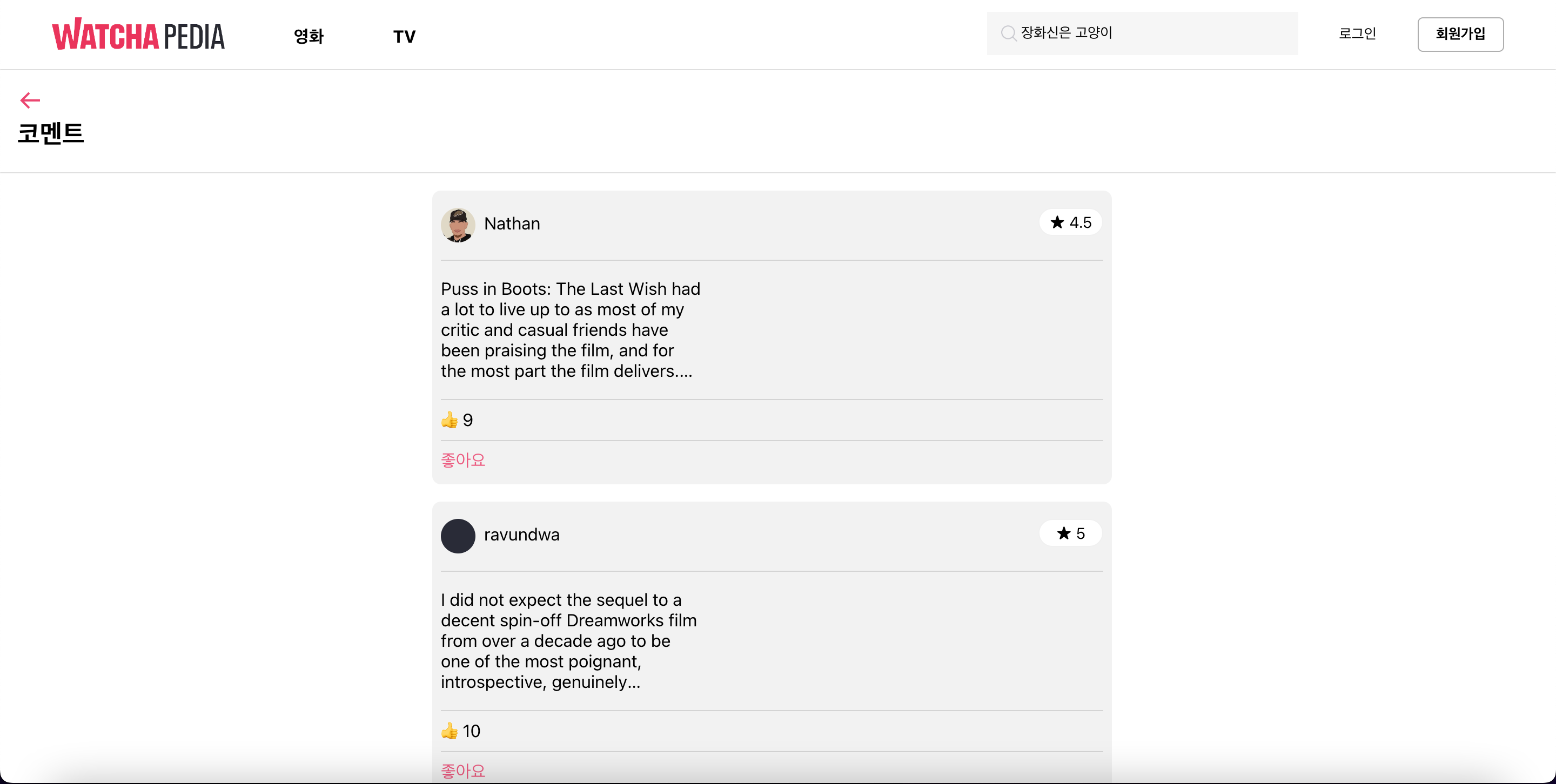
Task: Click the back arrow above 코멘트
Action: tap(30, 99)
